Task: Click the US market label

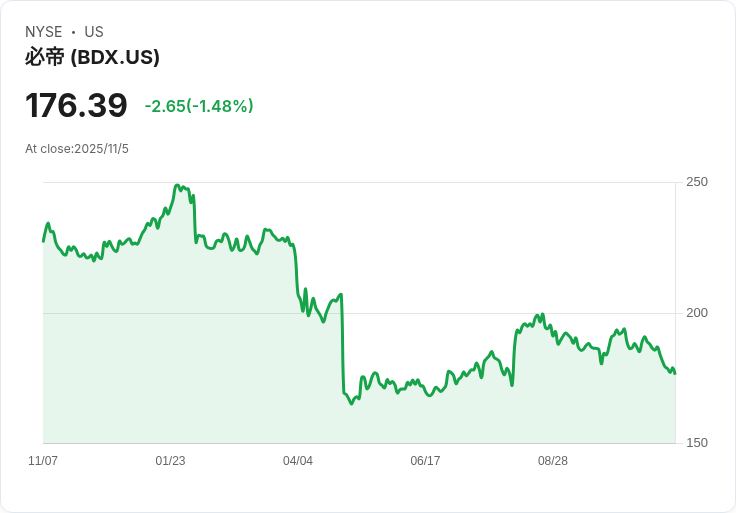Action: pyautogui.click(x=94, y=32)
